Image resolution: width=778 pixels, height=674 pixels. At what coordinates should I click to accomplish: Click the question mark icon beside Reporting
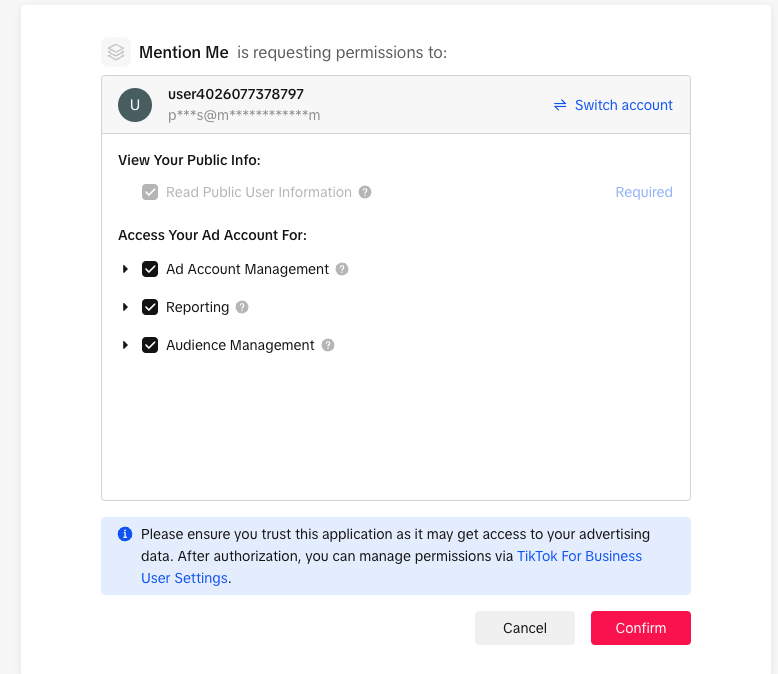coord(242,307)
